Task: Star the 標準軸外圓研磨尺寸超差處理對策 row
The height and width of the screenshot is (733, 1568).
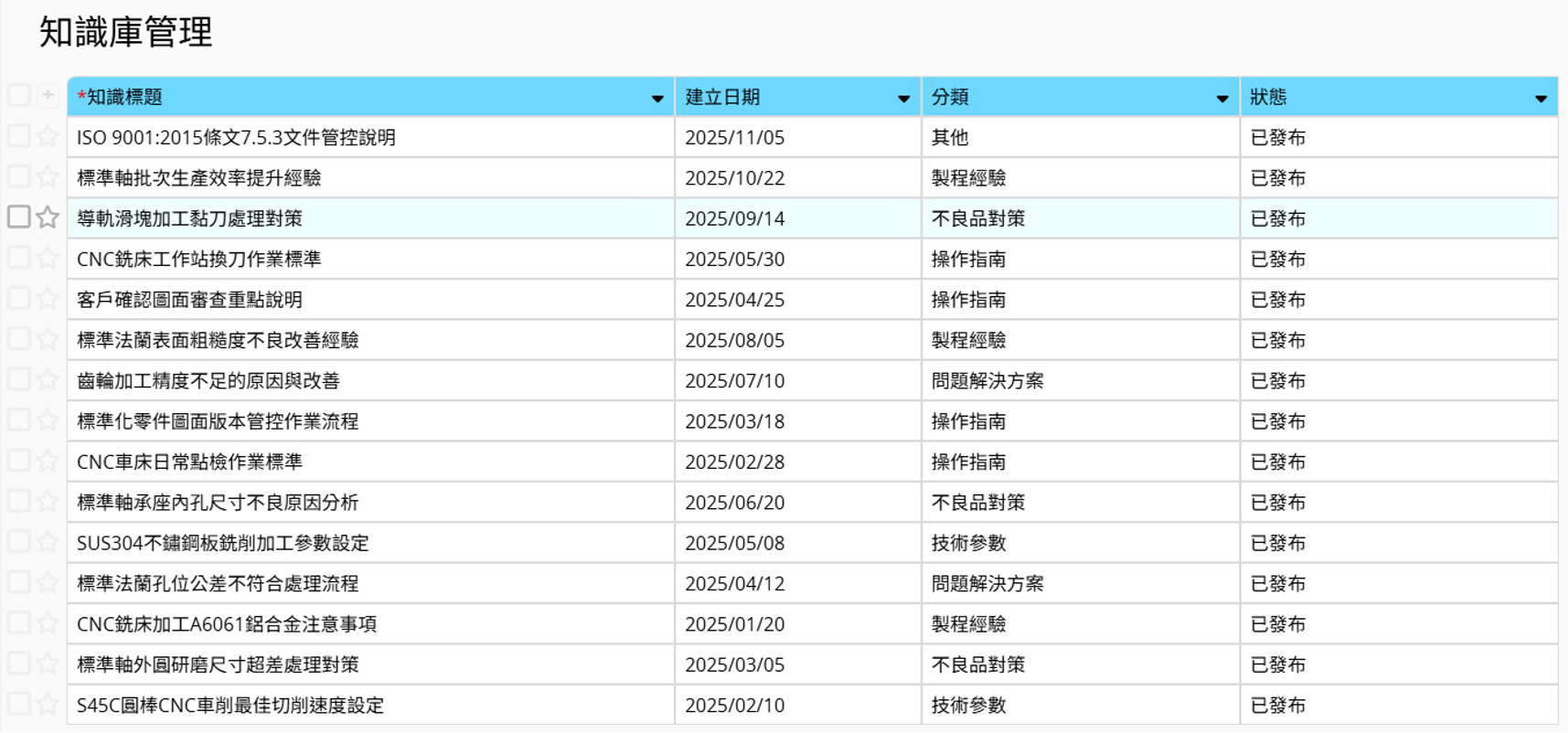Action: [x=48, y=664]
